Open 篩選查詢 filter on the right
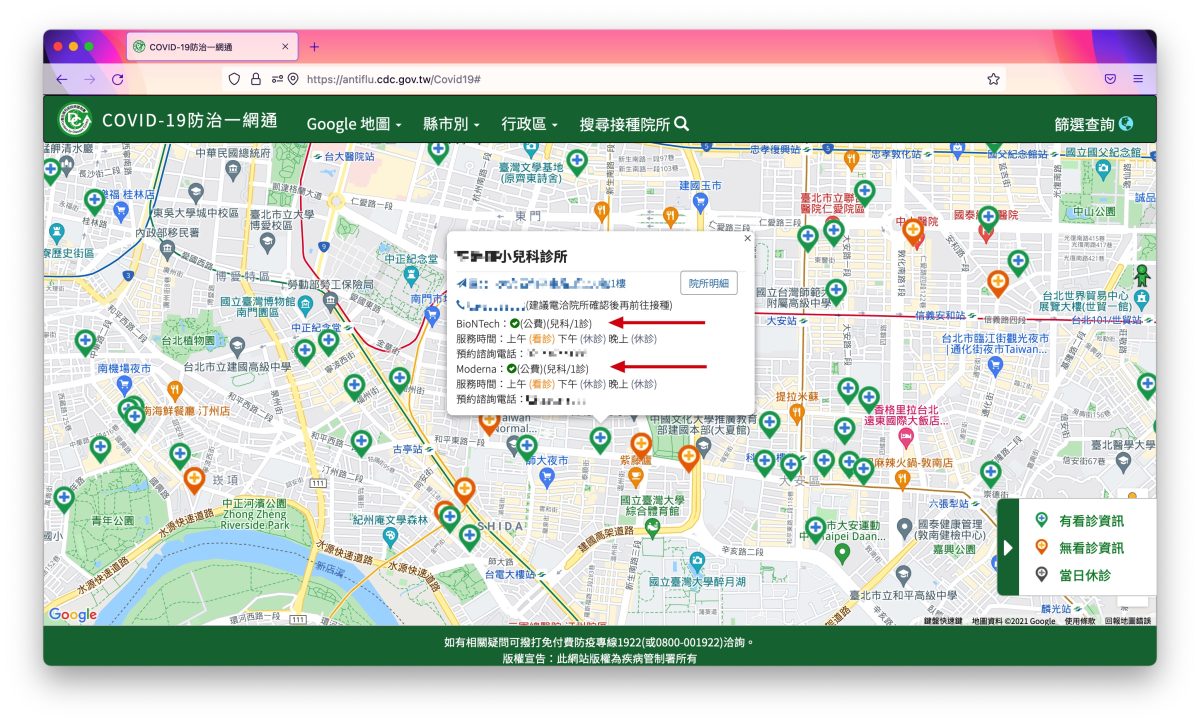The image size is (1200, 723). pyautogui.click(x=1094, y=124)
